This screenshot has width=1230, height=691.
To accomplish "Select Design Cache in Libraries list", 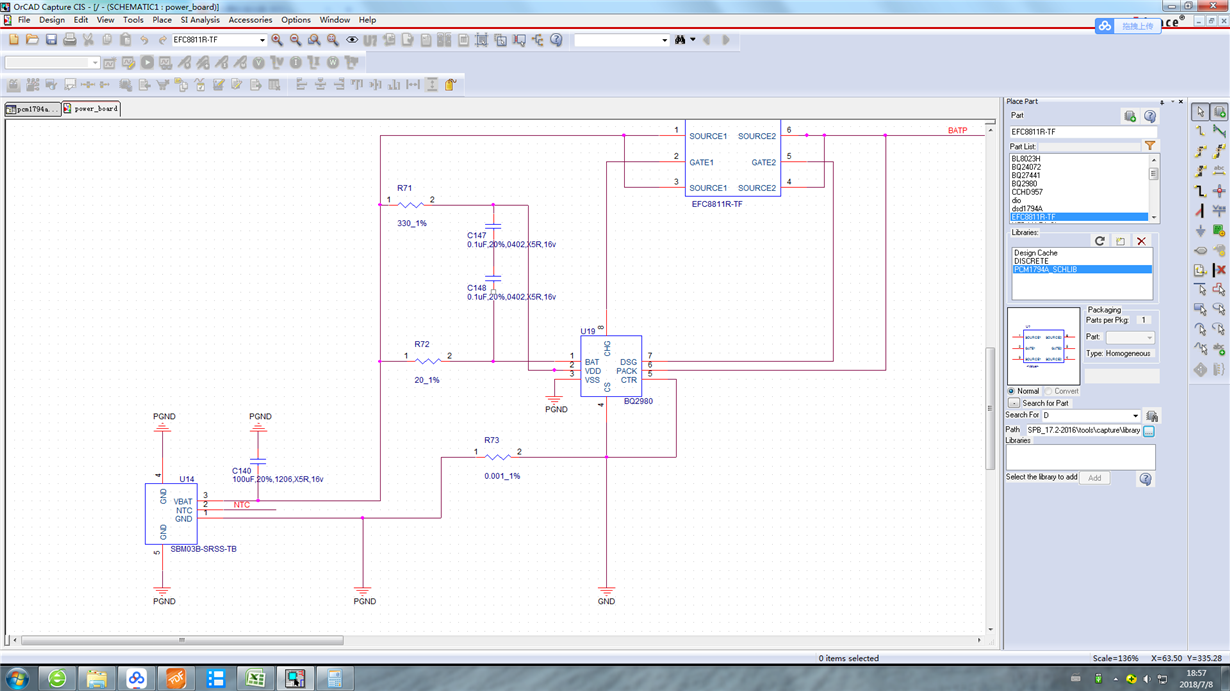I will [x=1035, y=253].
